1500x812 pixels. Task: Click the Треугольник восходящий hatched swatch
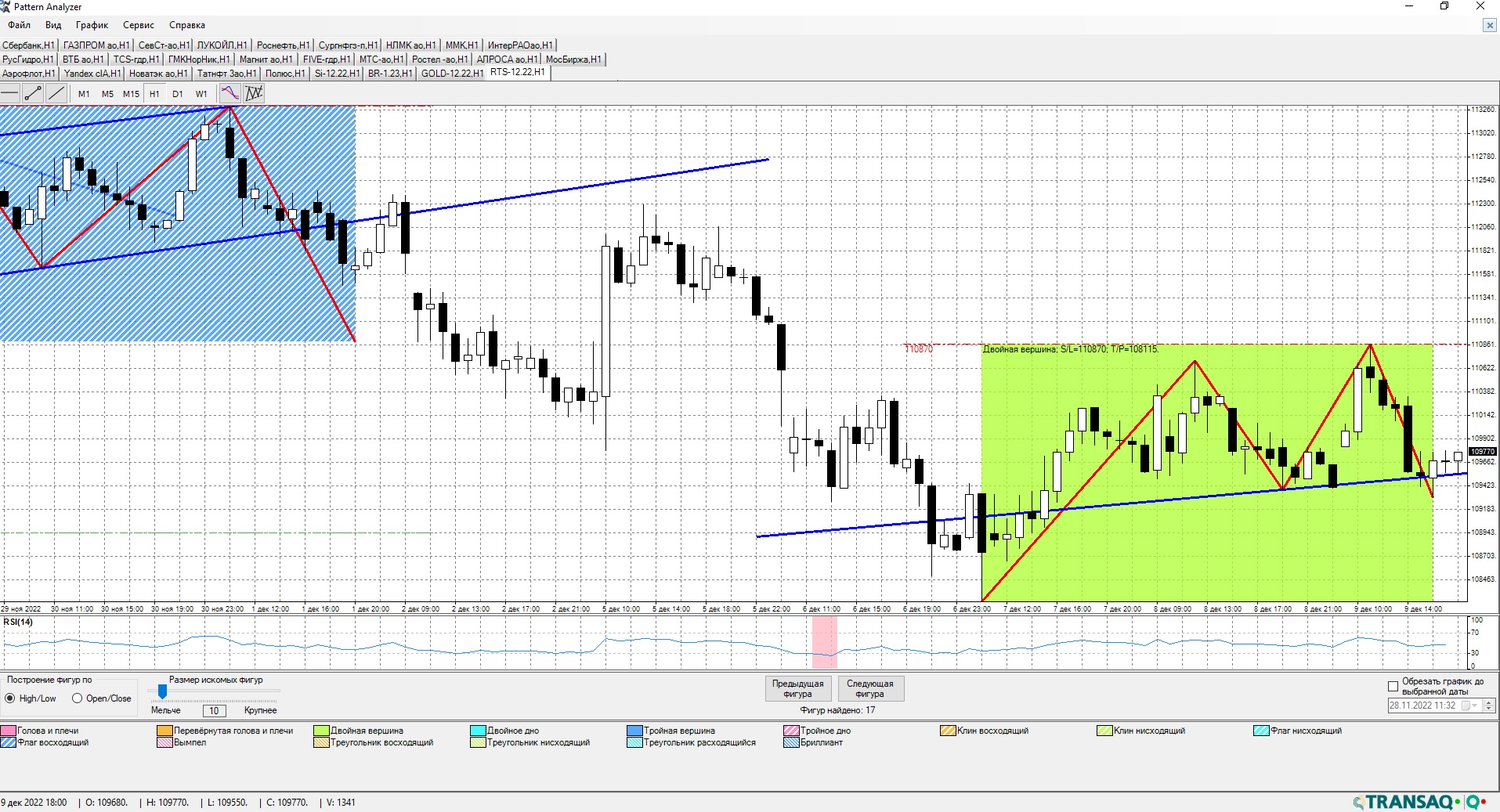click(x=322, y=743)
